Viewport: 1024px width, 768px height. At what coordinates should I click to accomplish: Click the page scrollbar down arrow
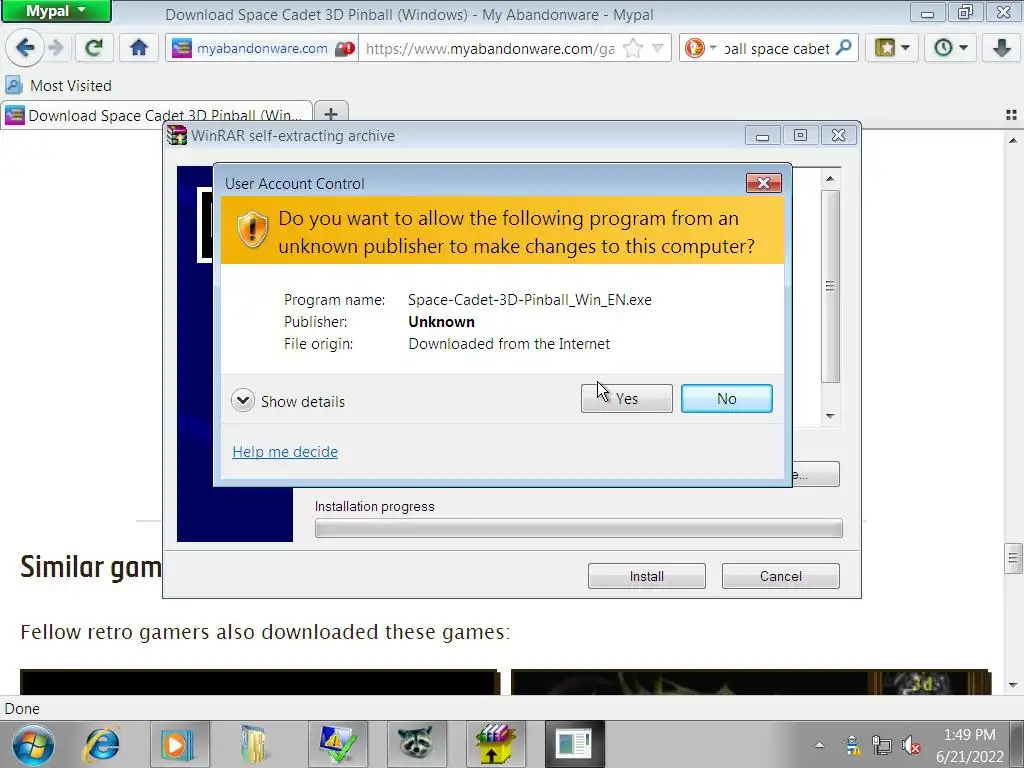click(1013, 685)
